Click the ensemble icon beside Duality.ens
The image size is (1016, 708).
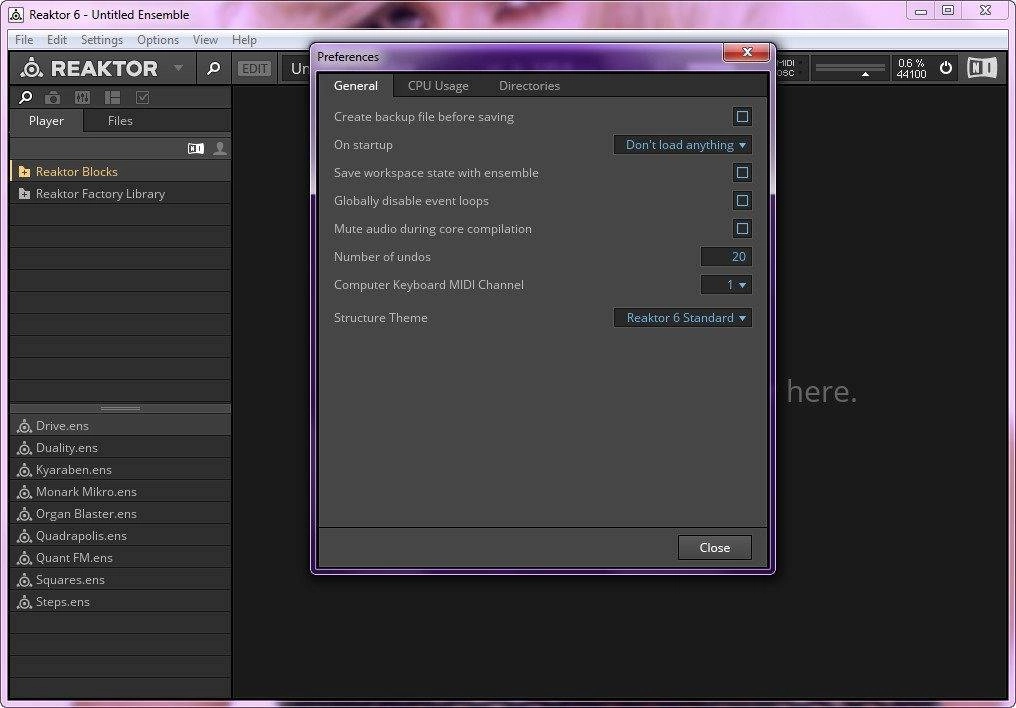[25, 448]
